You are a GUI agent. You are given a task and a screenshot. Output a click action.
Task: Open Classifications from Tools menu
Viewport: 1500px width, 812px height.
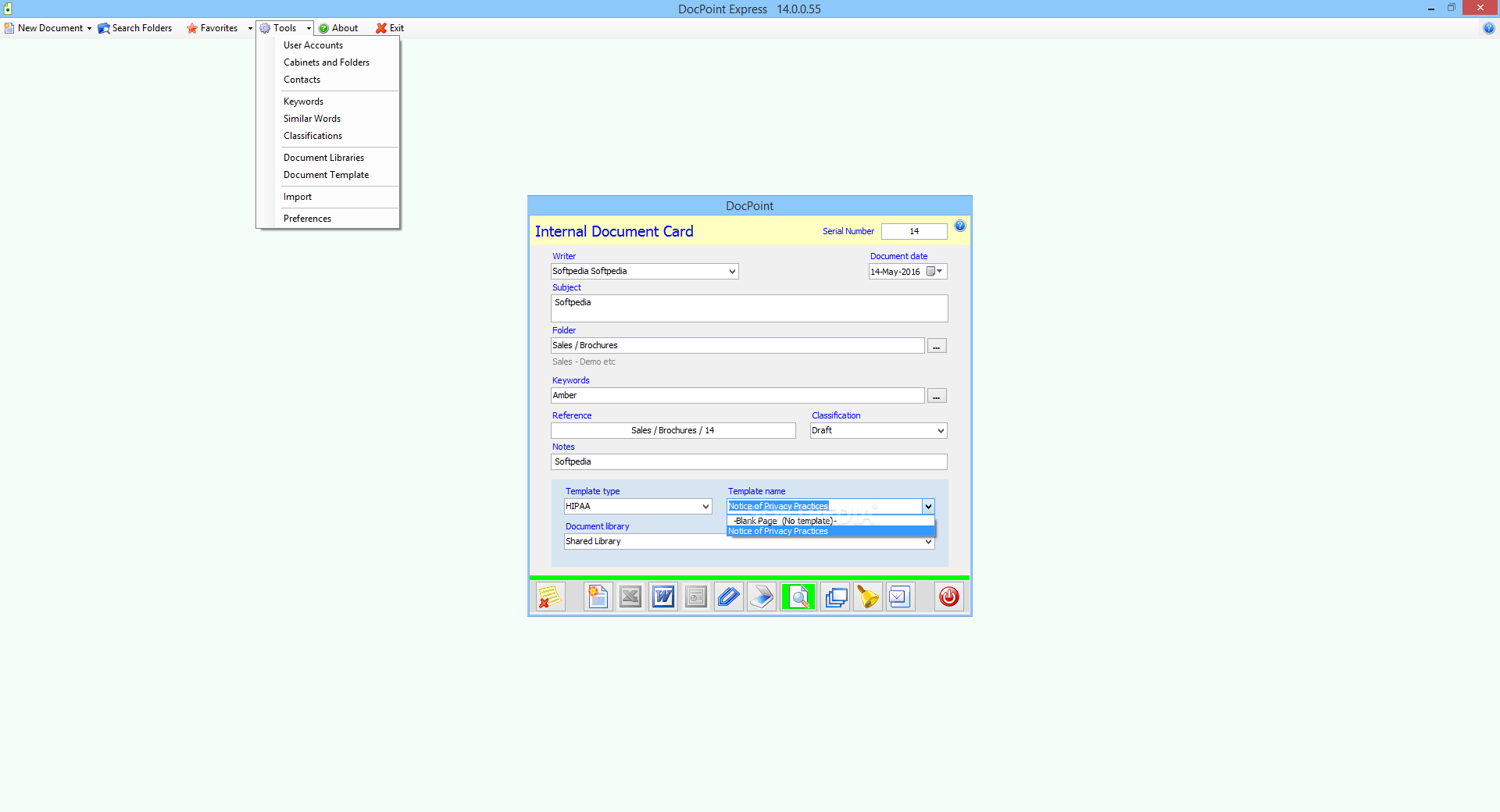tap(312, 136)
